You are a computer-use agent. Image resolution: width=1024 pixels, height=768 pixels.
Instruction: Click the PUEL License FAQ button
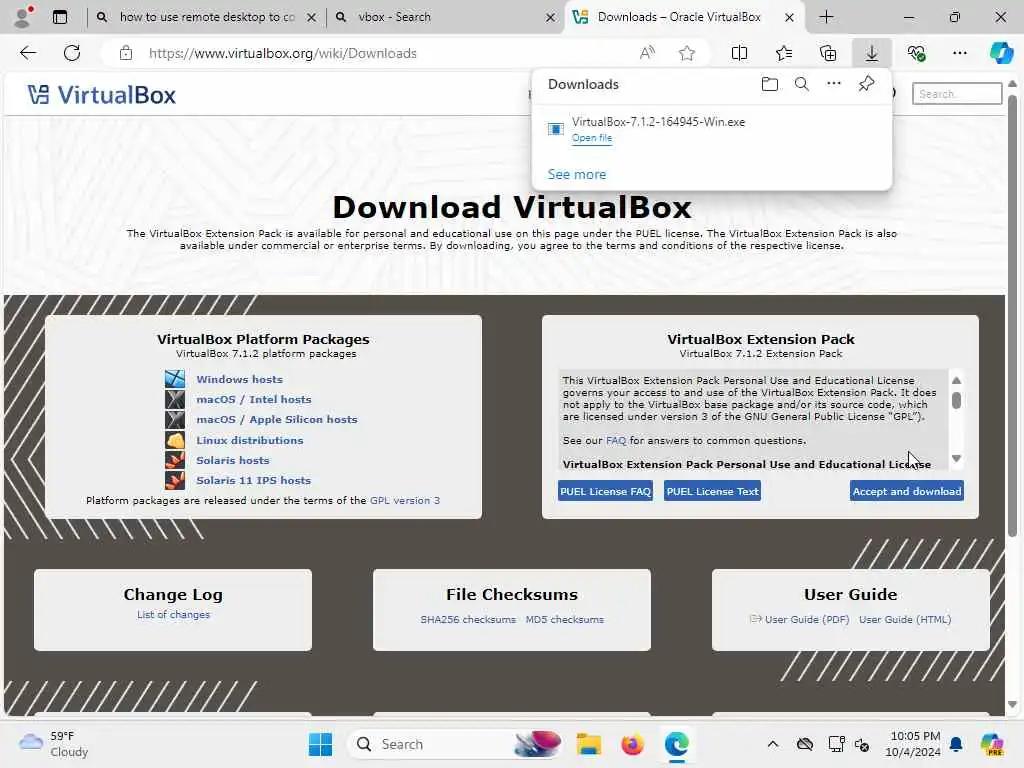click(605, 491)
